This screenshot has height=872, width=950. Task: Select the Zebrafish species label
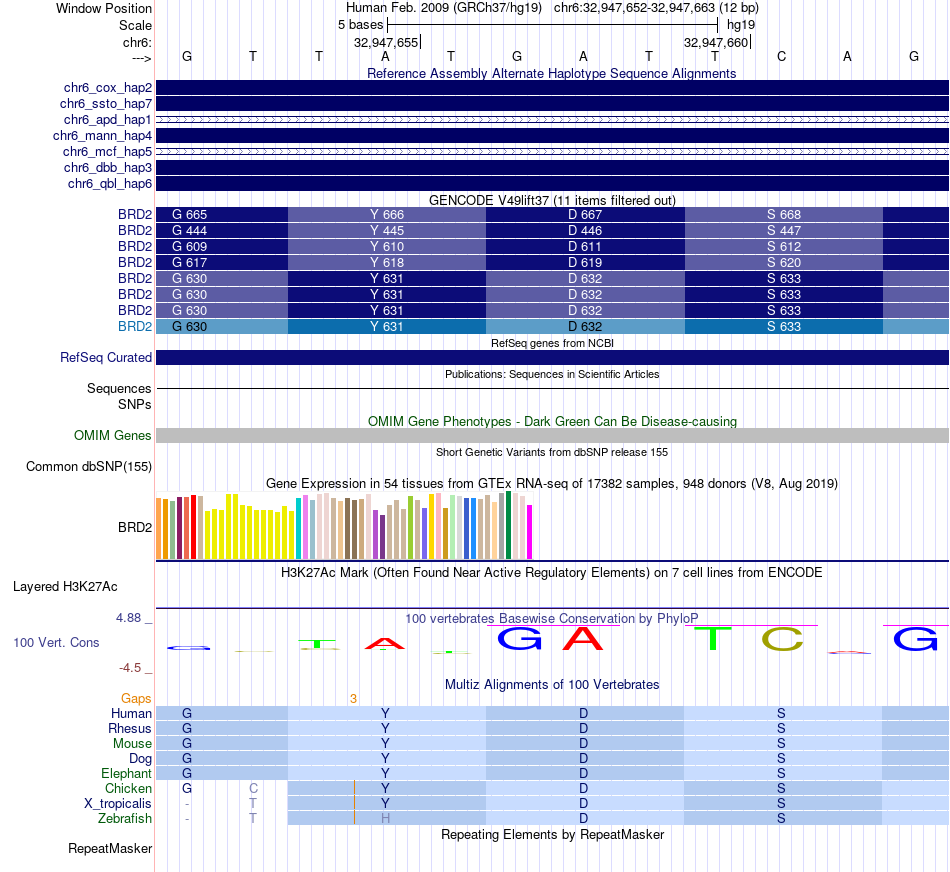pos(125,819)
